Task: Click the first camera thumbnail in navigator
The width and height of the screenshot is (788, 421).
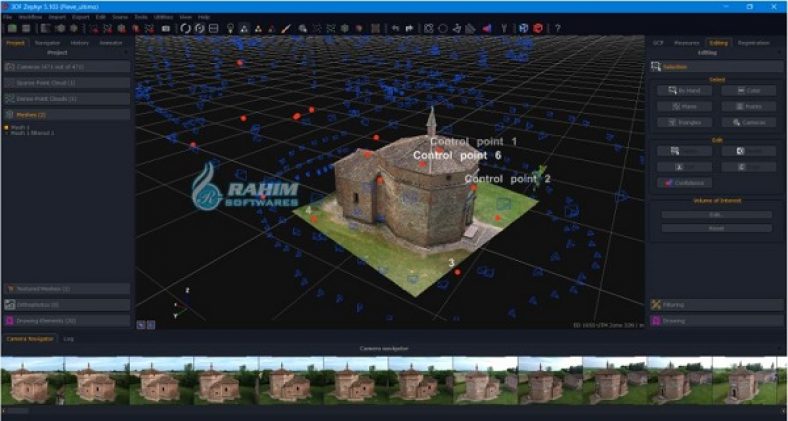Action: pos(31,381)
